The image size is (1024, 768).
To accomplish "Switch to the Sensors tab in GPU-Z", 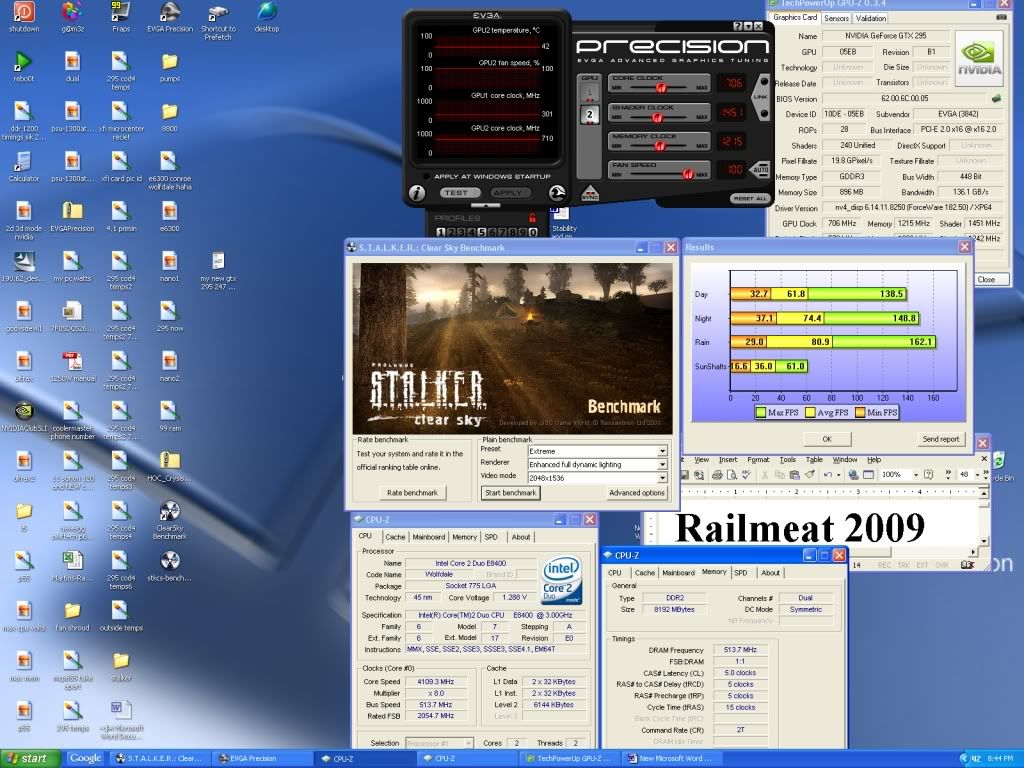I will point(836,18).
